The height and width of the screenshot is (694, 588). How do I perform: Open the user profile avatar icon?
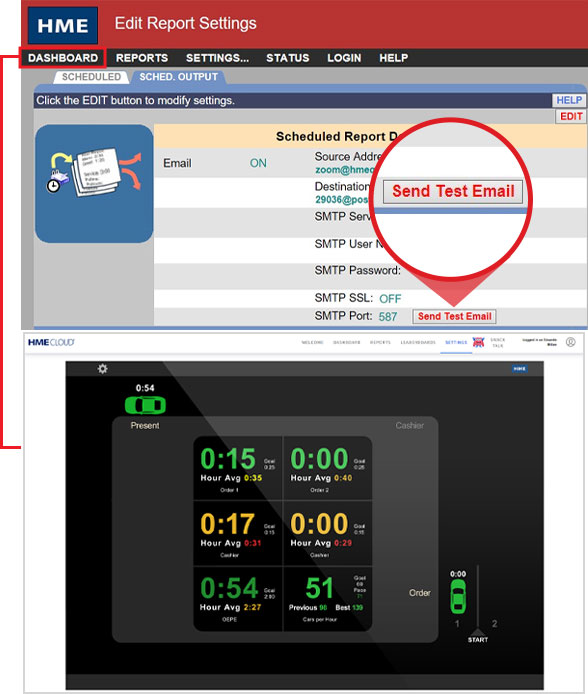pyautogui.click(x=571, y=342)
